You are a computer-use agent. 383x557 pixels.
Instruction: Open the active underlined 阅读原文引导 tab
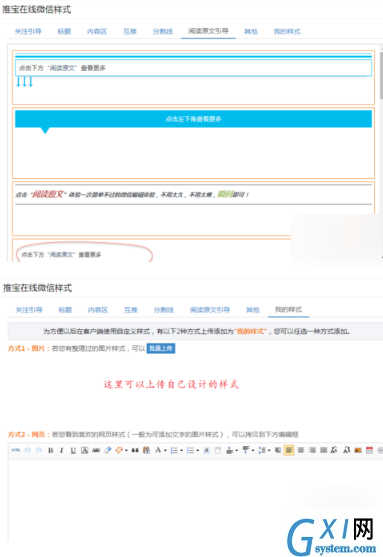click(x=208, y=31)
